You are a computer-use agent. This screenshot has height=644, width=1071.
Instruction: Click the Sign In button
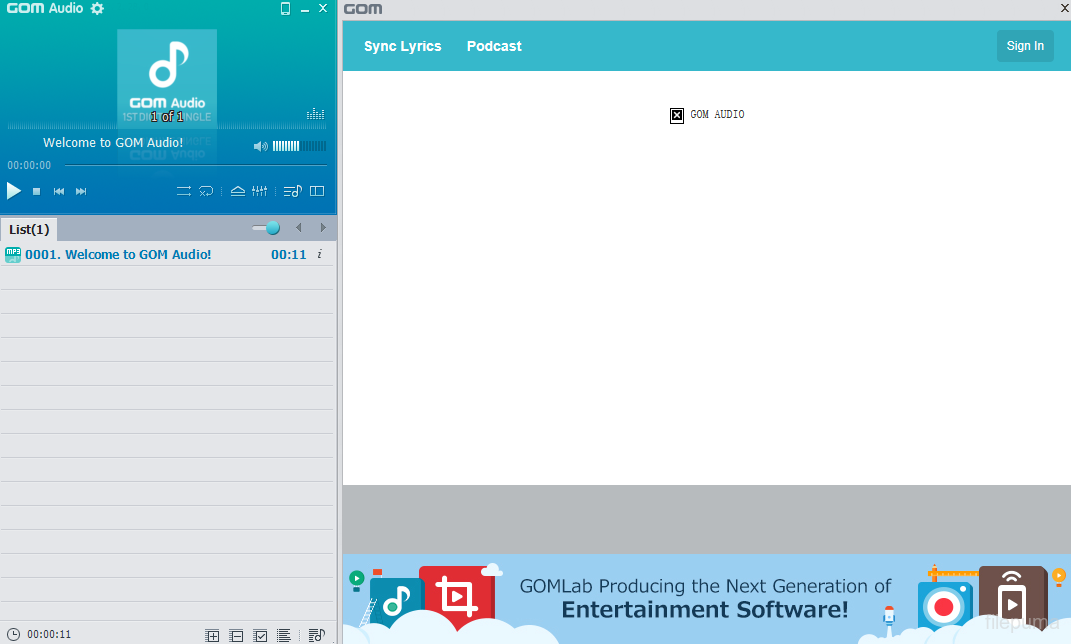point(1025,46)
